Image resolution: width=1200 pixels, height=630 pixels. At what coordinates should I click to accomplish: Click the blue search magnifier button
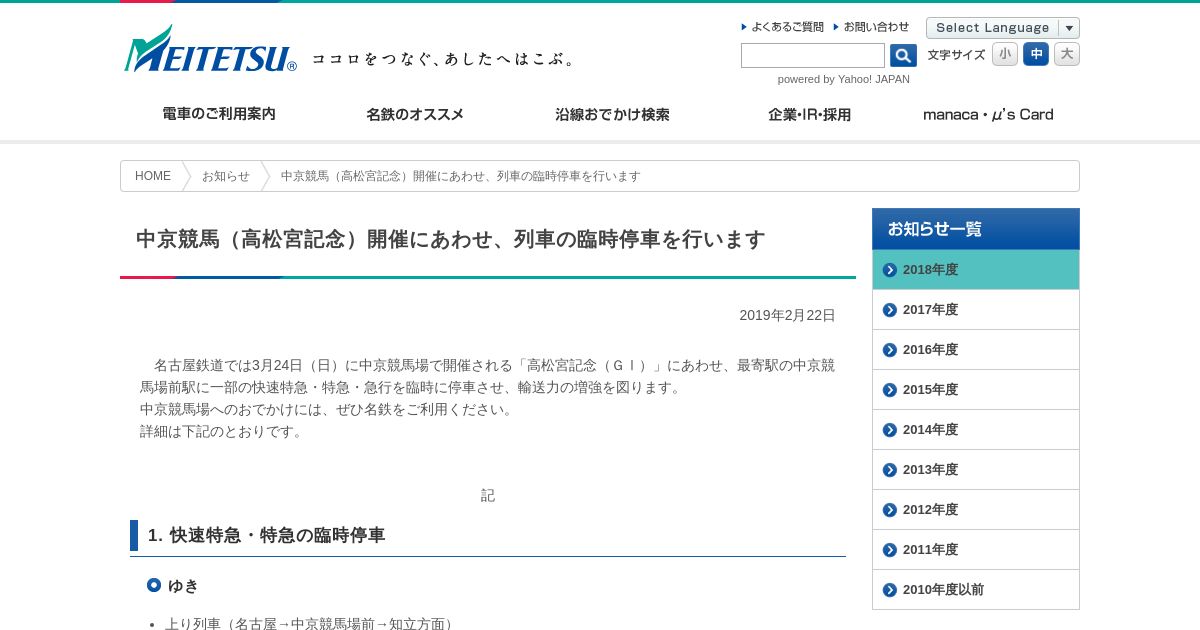(x=903, y=56)
